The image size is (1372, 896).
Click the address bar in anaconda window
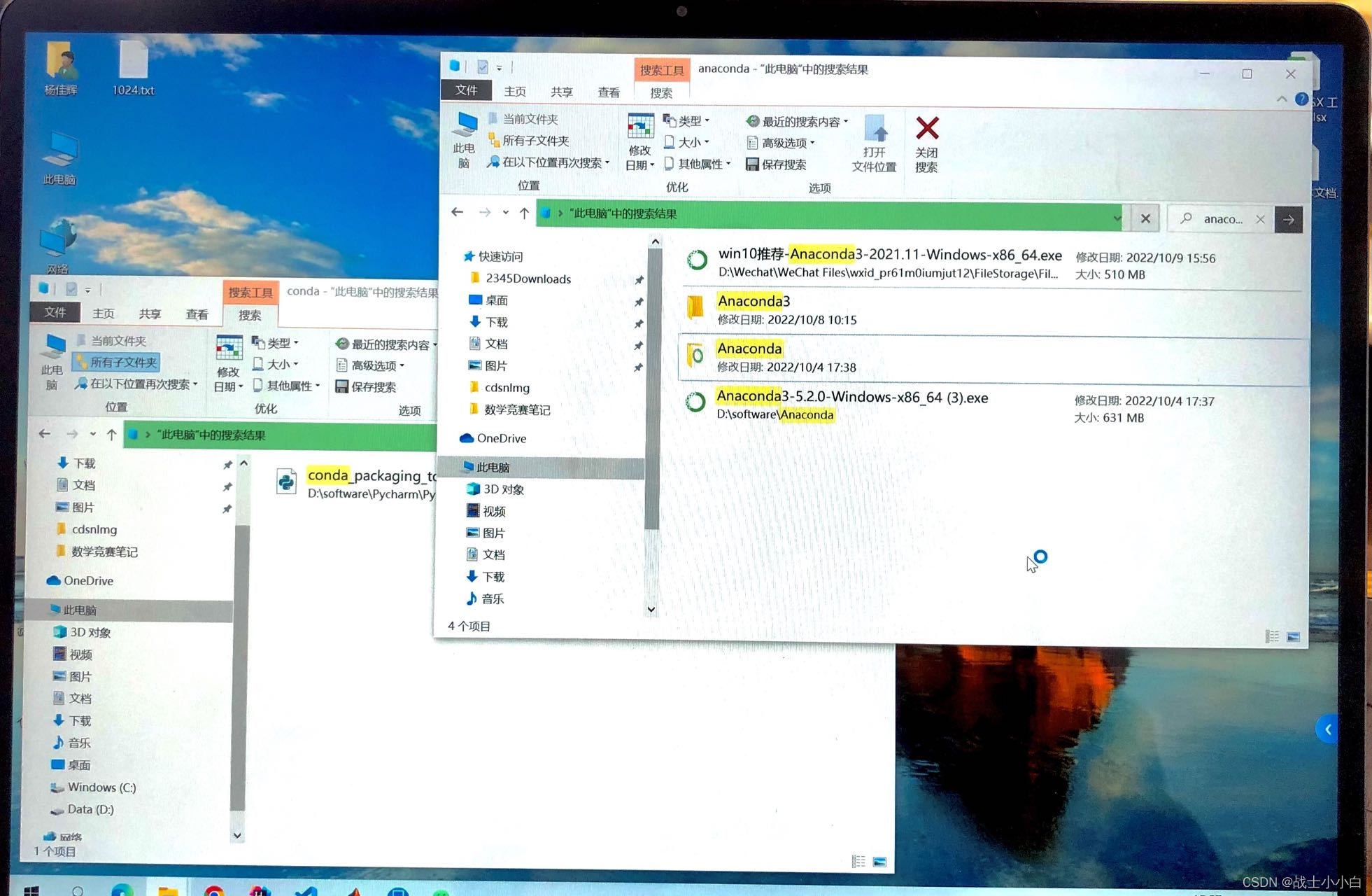point(829,215)
